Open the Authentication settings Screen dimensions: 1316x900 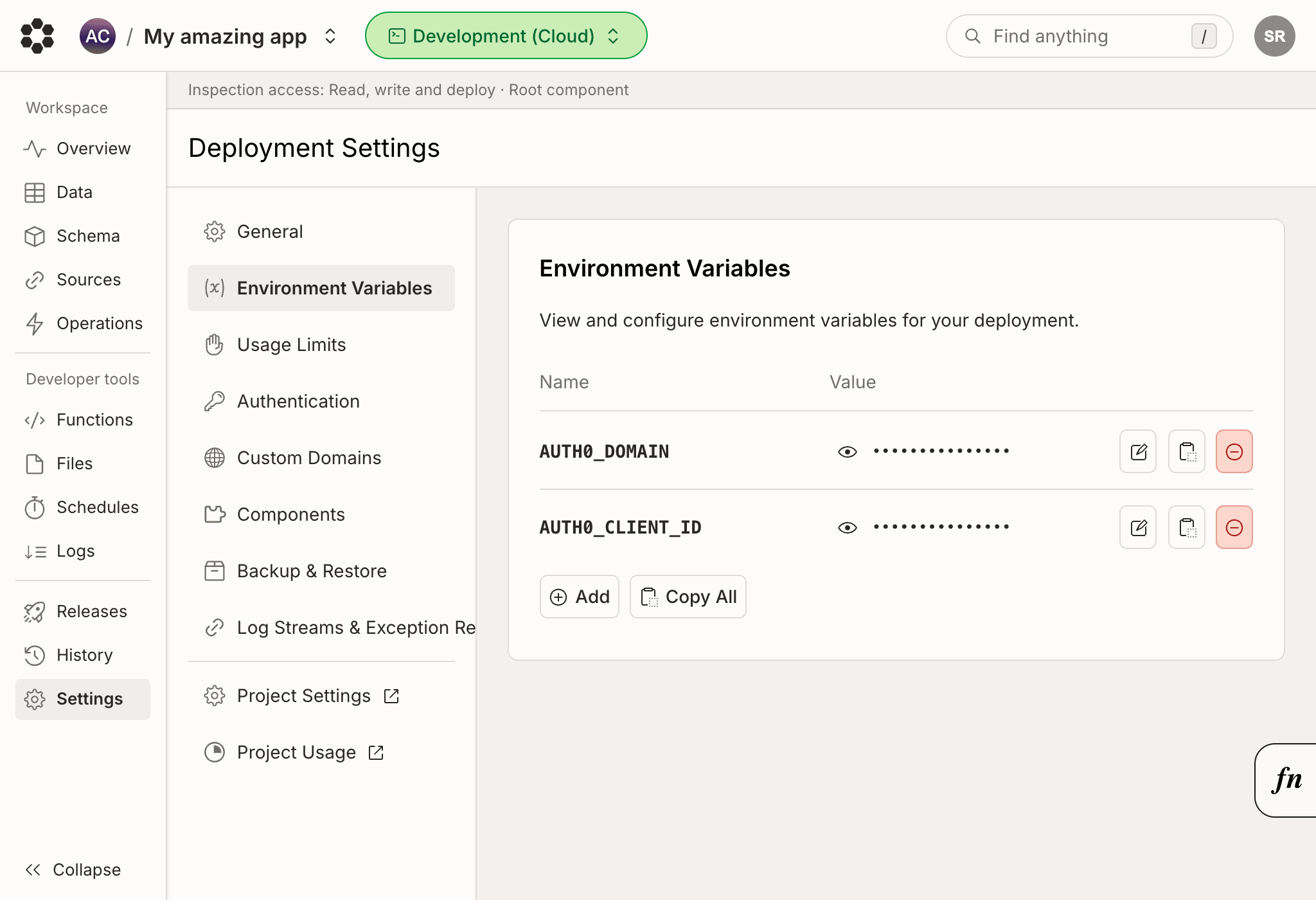point(321,401)
